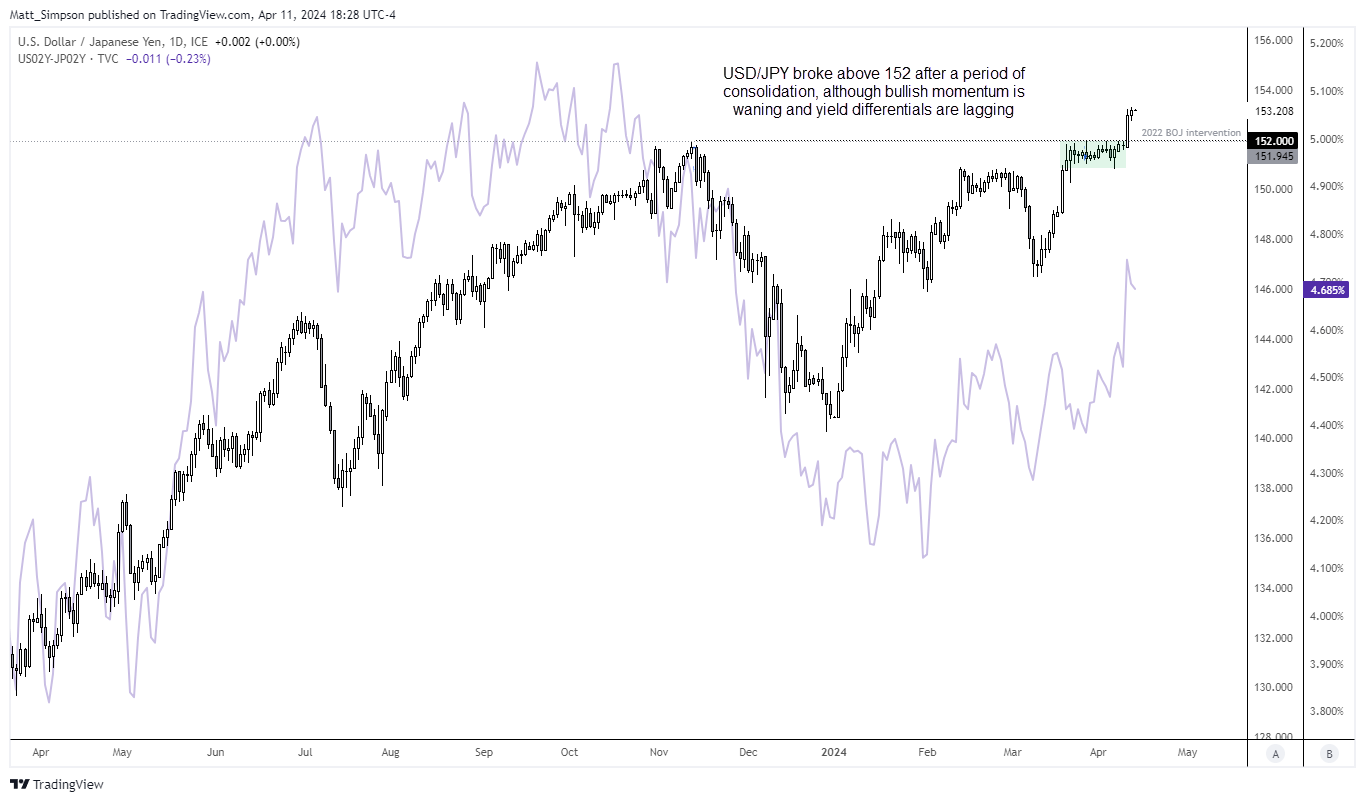Click the 132.000 price axis label
The width and height of the screenshot is (1365, 802).
click(1273, 638)
